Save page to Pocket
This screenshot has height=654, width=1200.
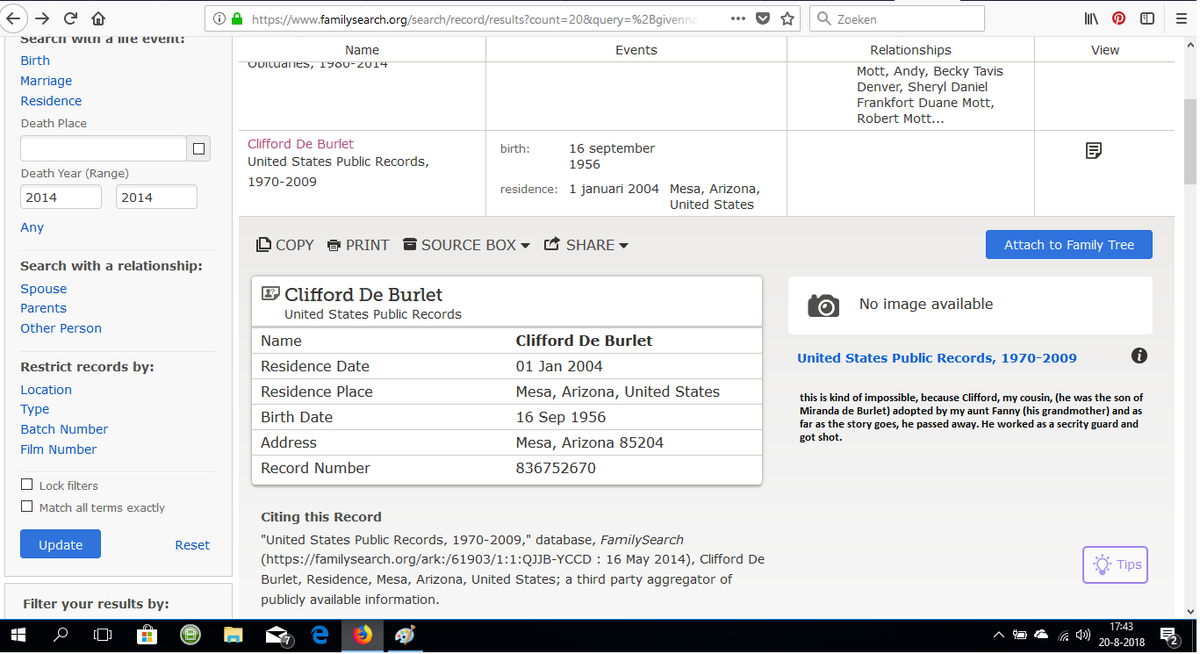[763, 18]
